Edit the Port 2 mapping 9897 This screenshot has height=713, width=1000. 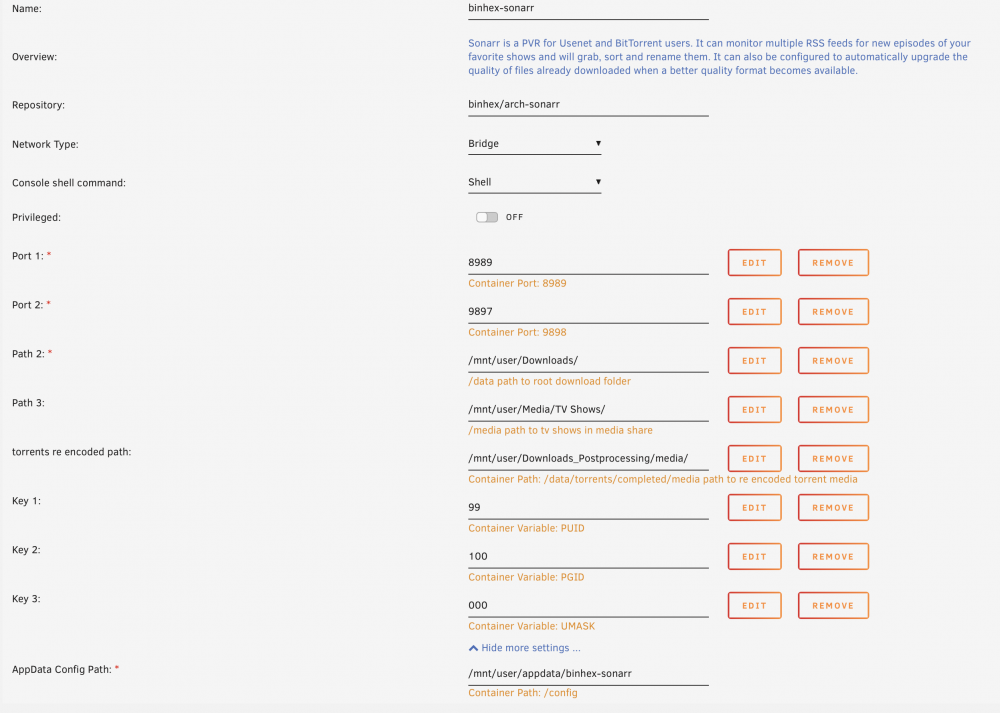(754, 312)
